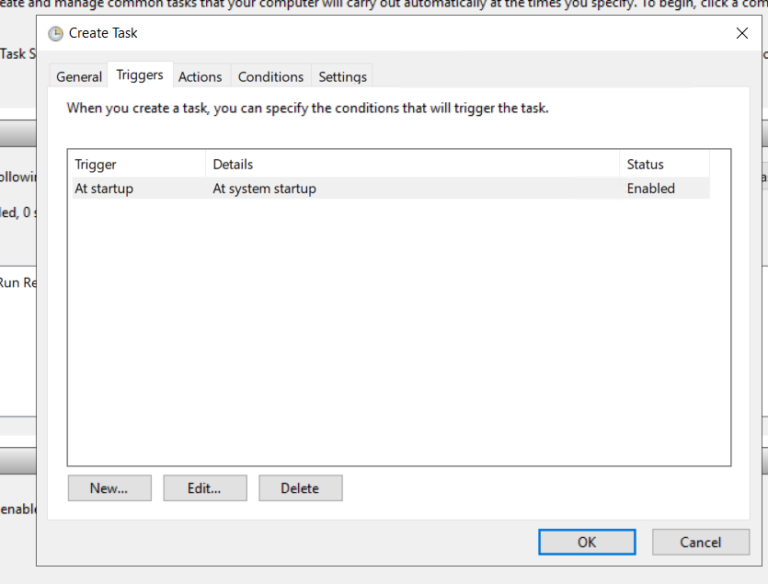Image resolution: width=768 pixels, height=584 pixels.
Task: Close the Create Task dialog
Action: pyautogui.click(x=742, y=33)
